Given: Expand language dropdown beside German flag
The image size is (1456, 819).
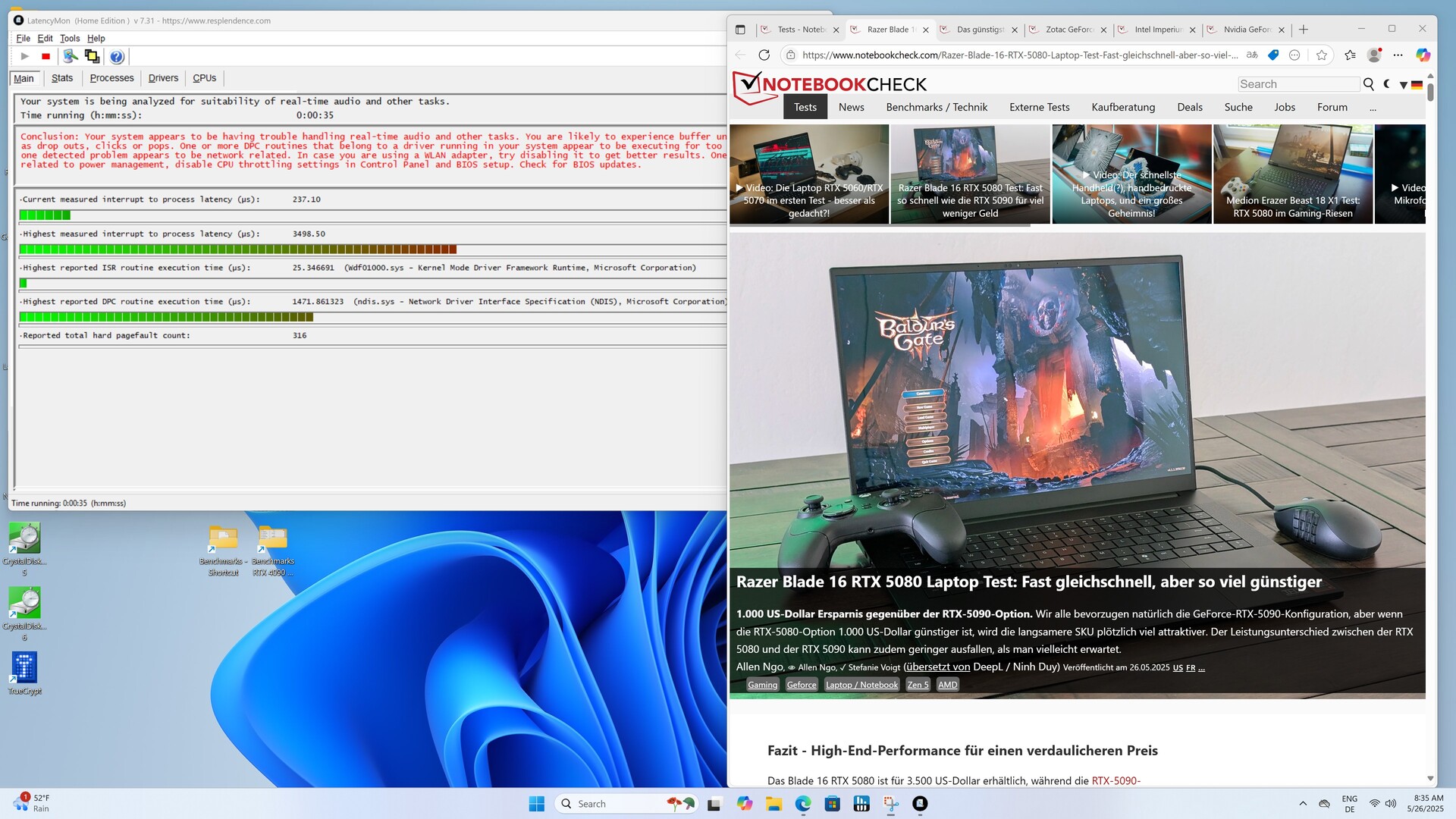Looking at the screenshot, I should (x=1404, y=85).
